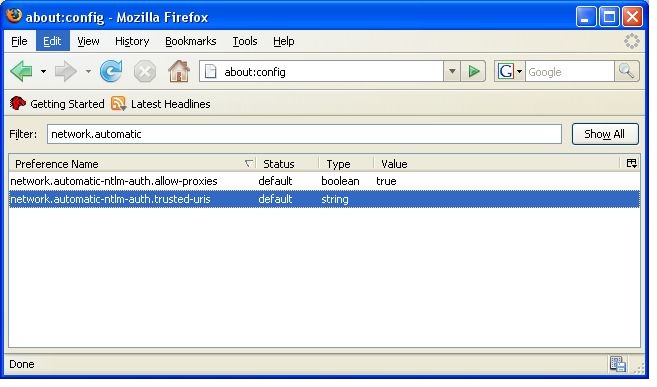Image resolution: width=657 pixels, height=387 pixels.
Task: Open the Latest Headlines bookmark
Action: click(x=161, y=104)
